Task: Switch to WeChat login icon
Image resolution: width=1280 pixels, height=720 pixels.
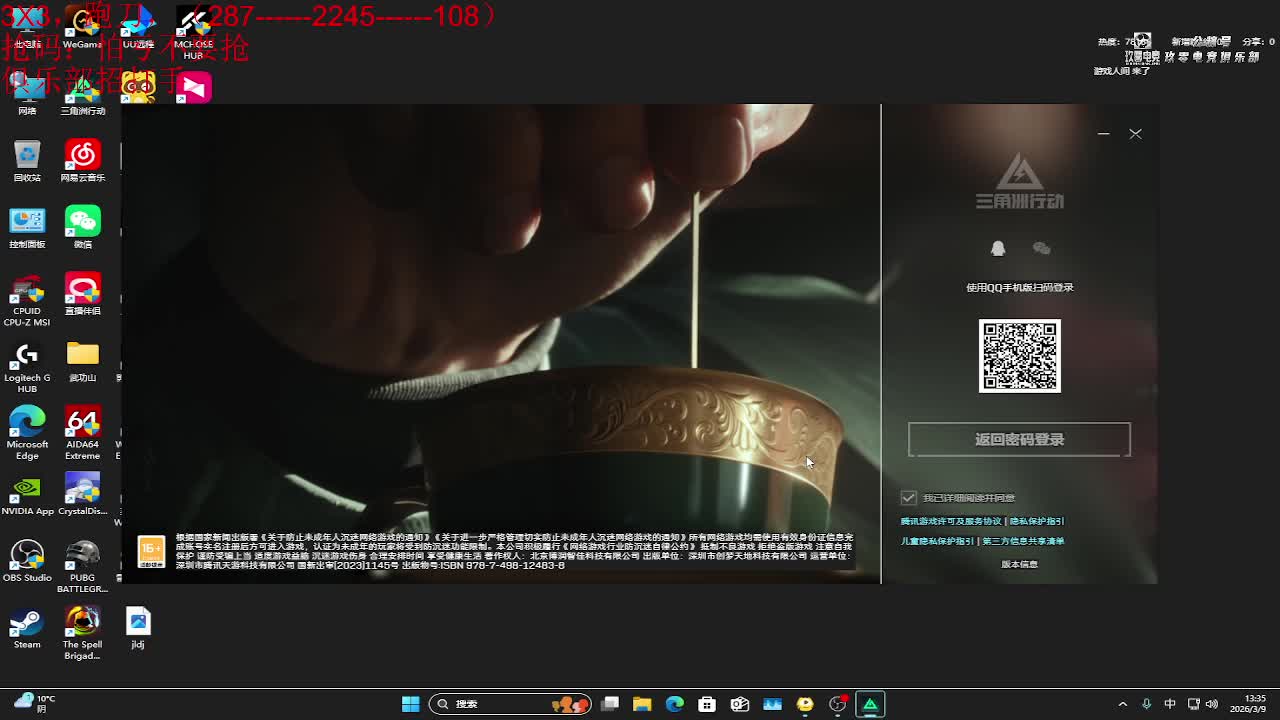Action: tap(1041, 248)
